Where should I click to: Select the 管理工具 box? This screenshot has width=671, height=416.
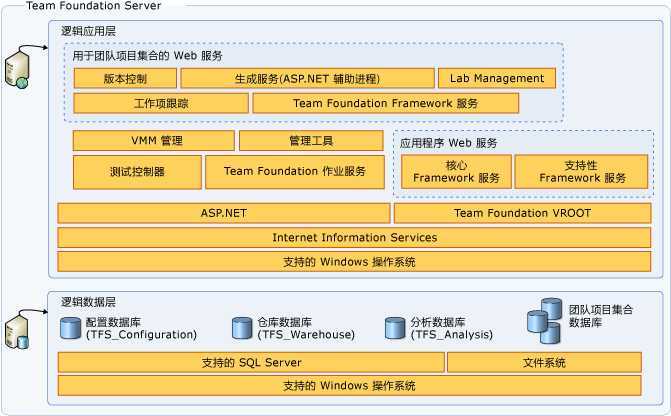click(x=311, y=141)
